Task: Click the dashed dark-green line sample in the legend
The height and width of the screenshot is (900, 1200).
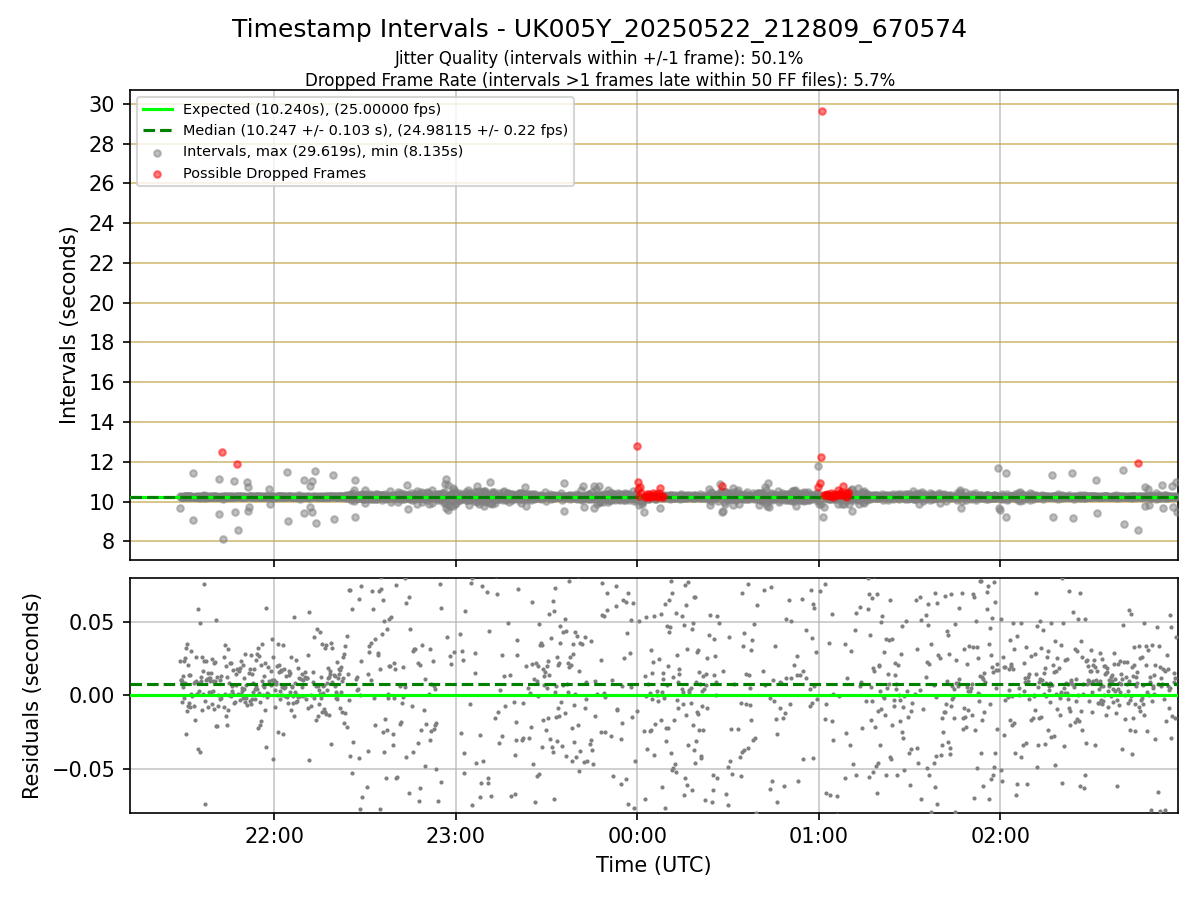Action: click(x=158, y=130)
